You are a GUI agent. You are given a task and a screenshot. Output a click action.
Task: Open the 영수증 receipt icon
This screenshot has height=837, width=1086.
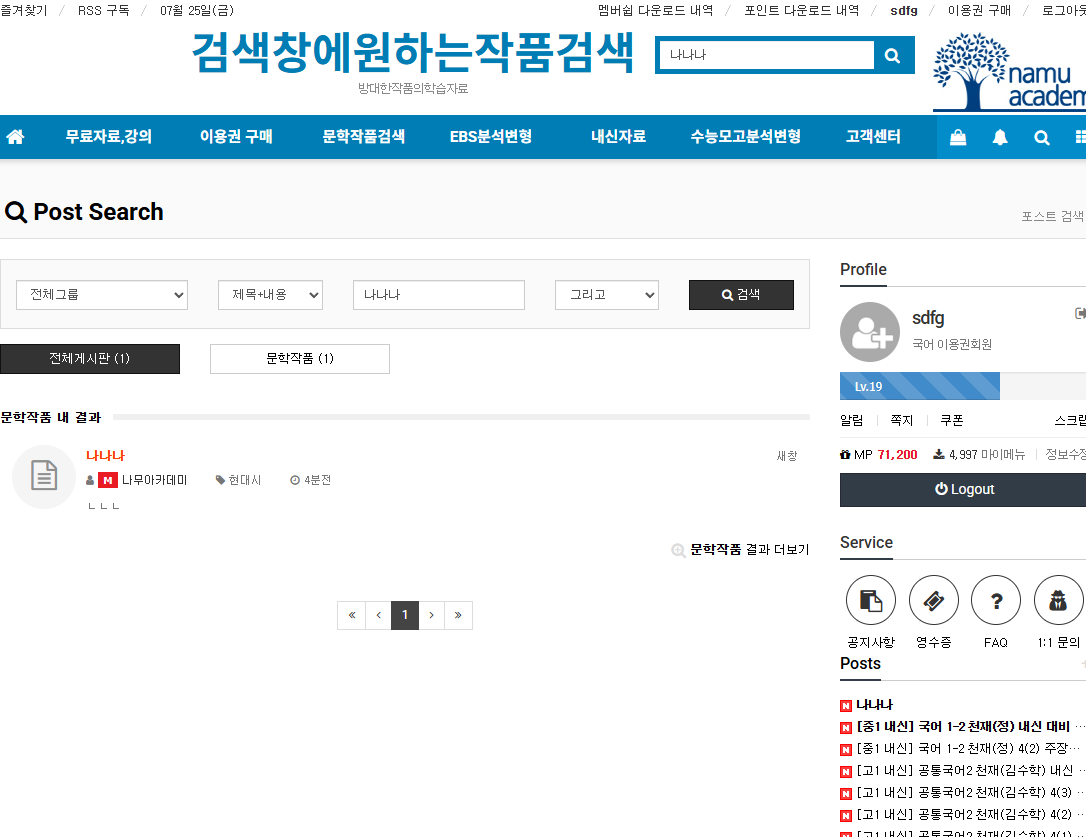point(934,600)
